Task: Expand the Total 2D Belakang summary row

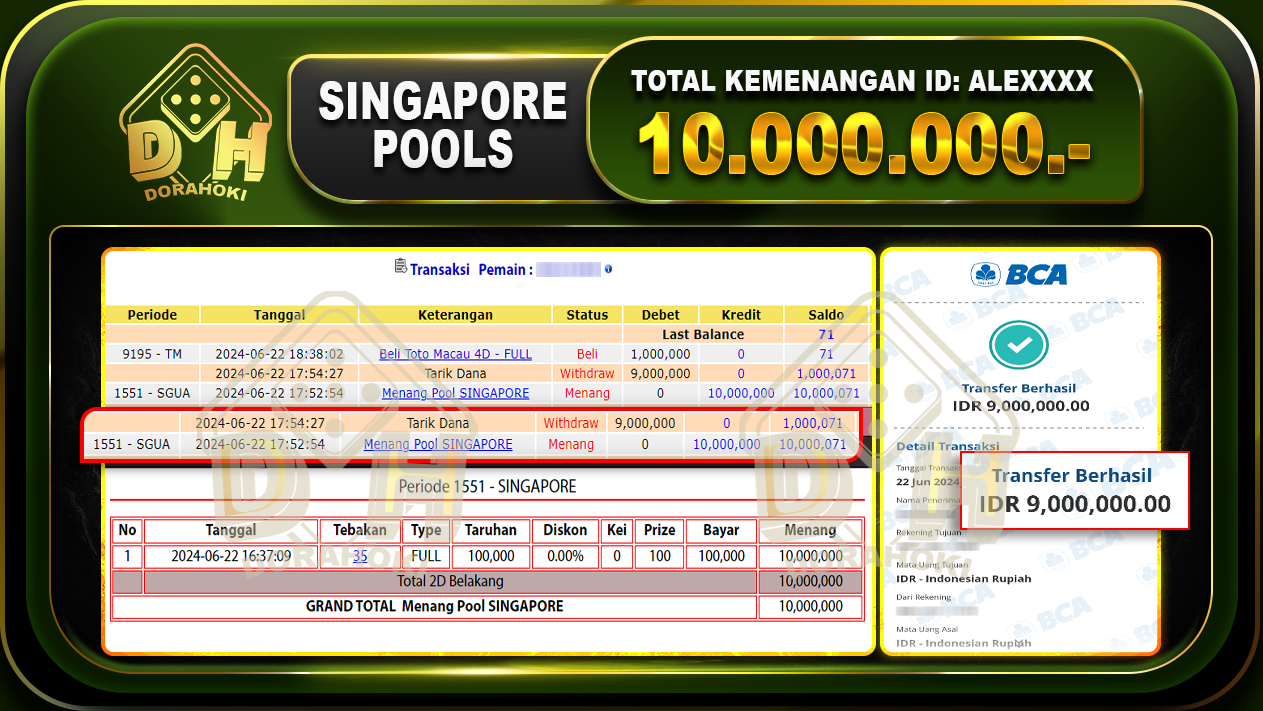Action: (x=452, y=581)
